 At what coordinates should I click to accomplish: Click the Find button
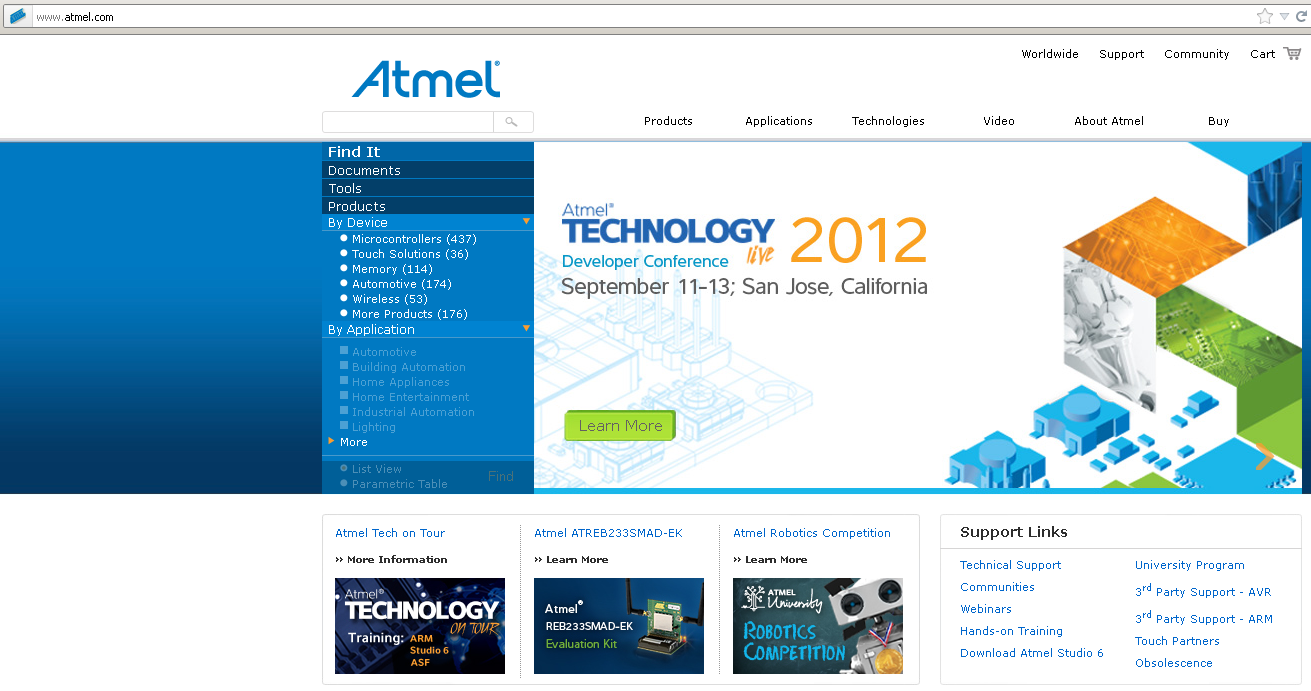[501, 476]
